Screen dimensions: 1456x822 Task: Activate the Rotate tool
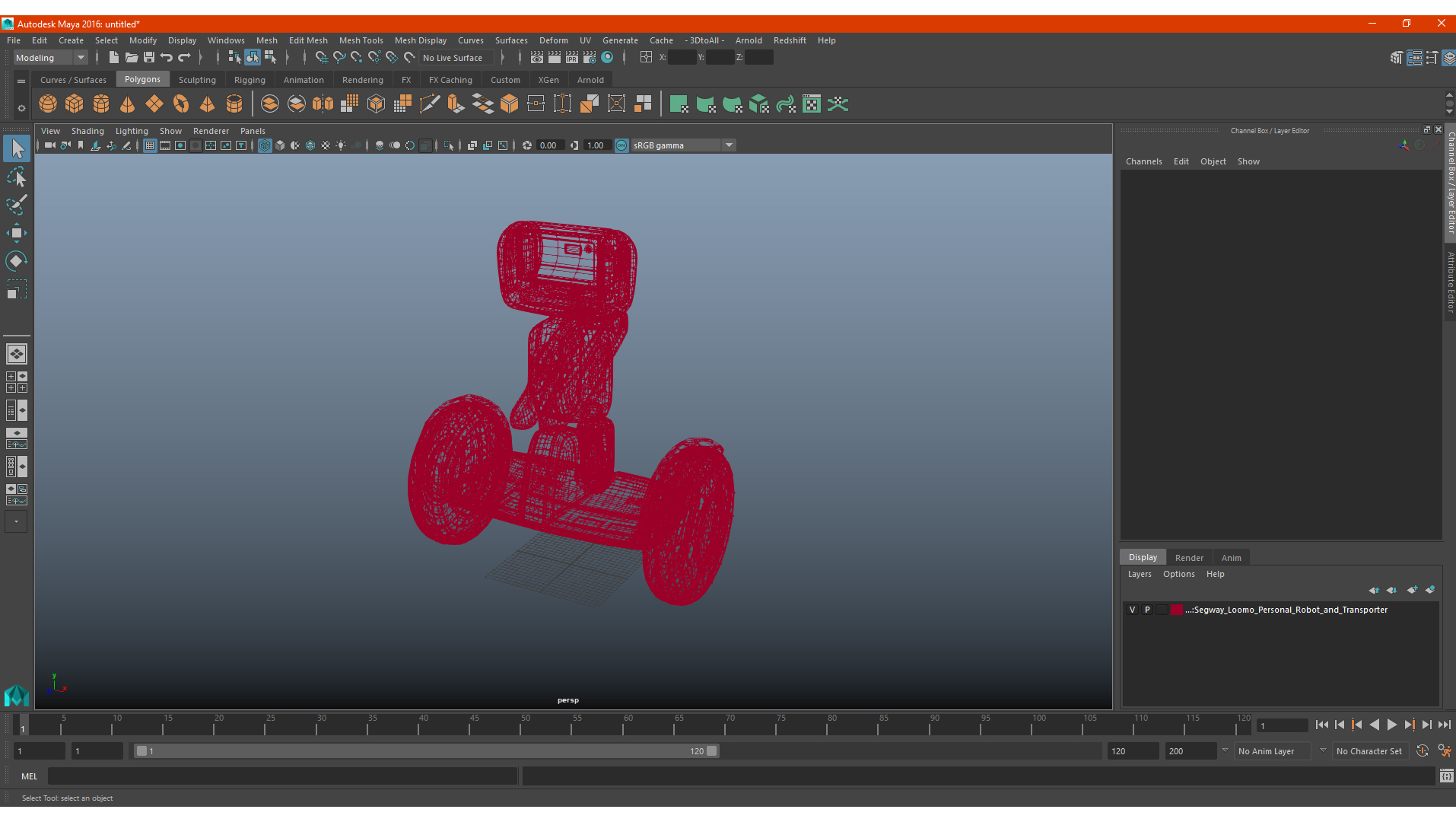click(17, 261)
